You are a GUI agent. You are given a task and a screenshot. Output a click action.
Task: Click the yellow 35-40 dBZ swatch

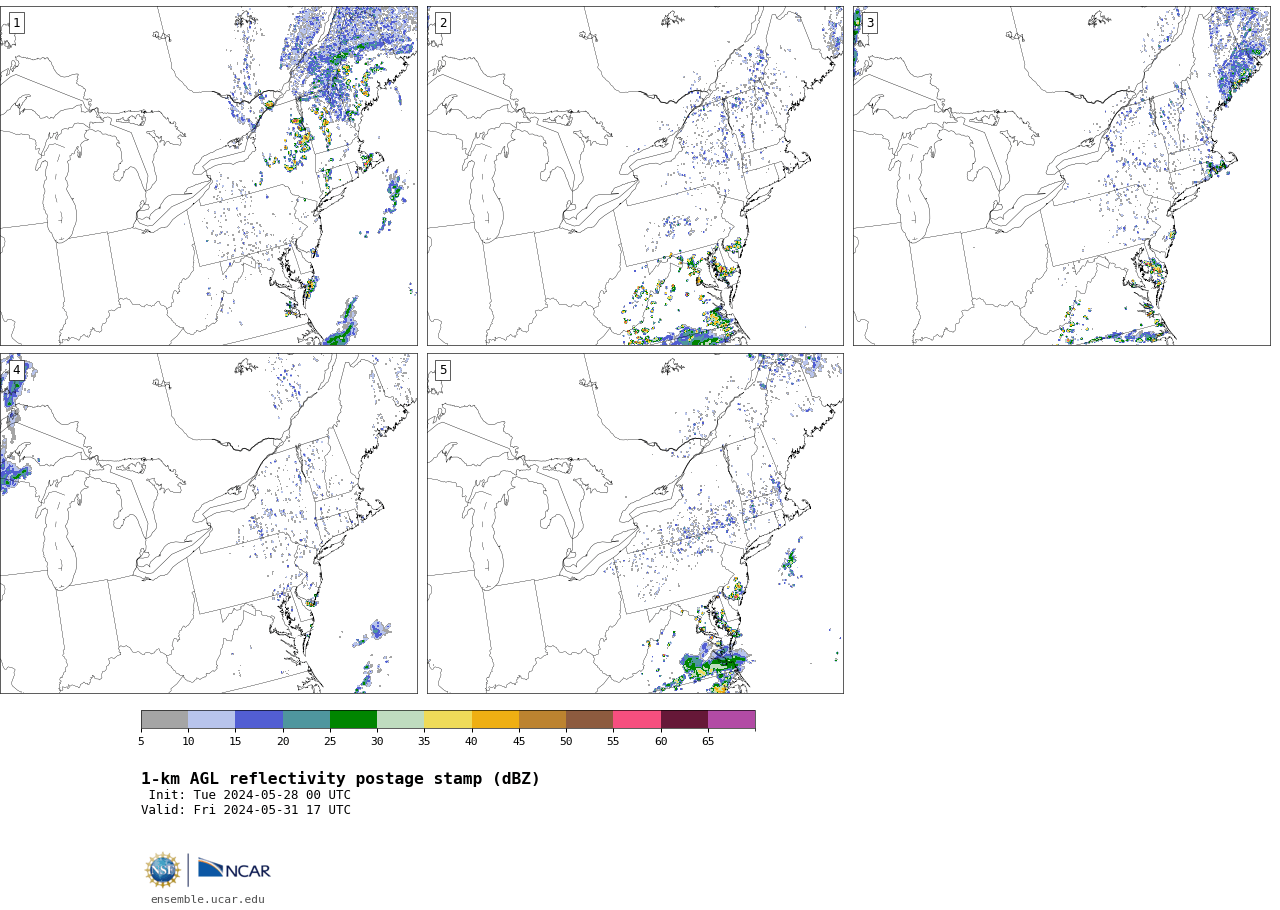tap(448, 720)
